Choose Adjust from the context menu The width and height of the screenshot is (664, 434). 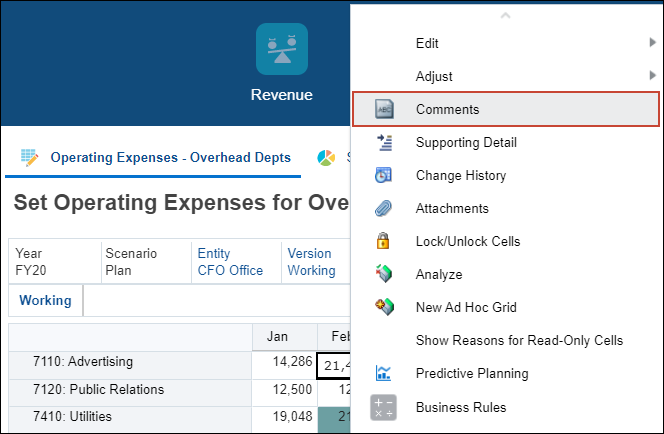pos(505,76)
